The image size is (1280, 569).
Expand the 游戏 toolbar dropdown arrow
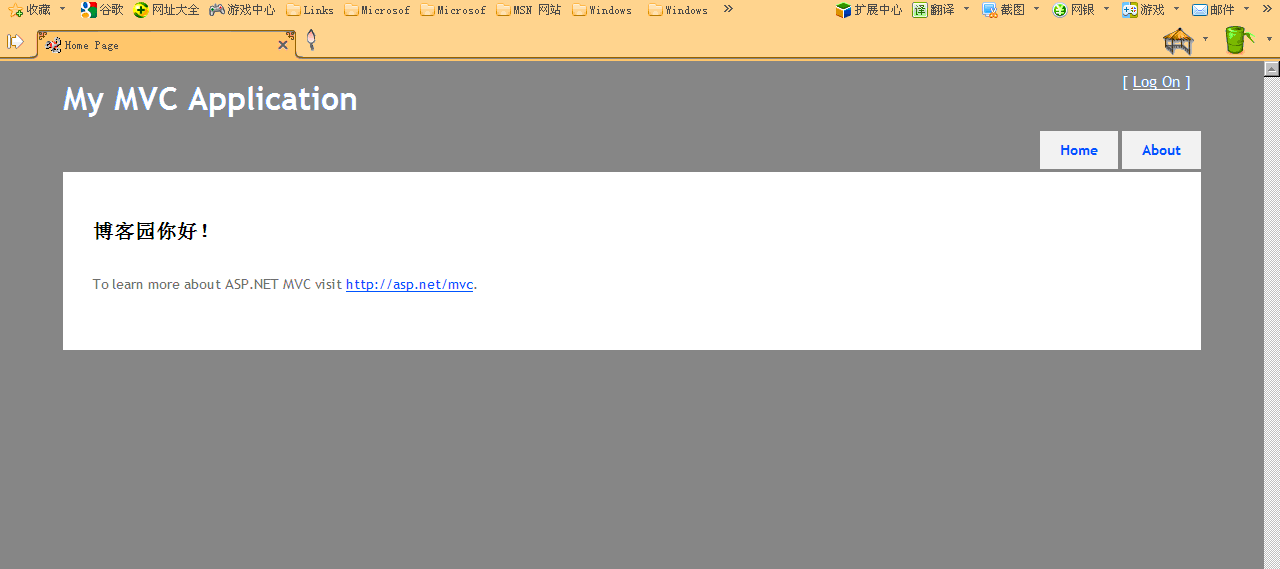click(1176, 9)
